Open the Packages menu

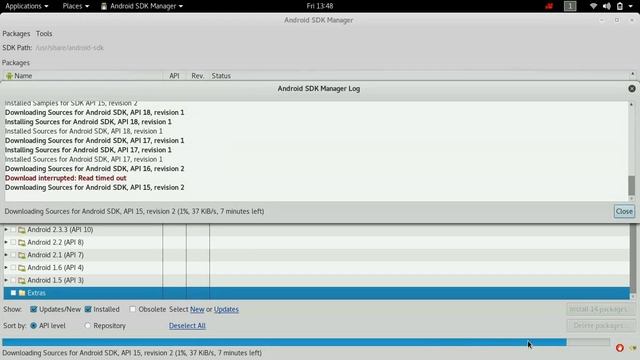[x=16, y=34]
